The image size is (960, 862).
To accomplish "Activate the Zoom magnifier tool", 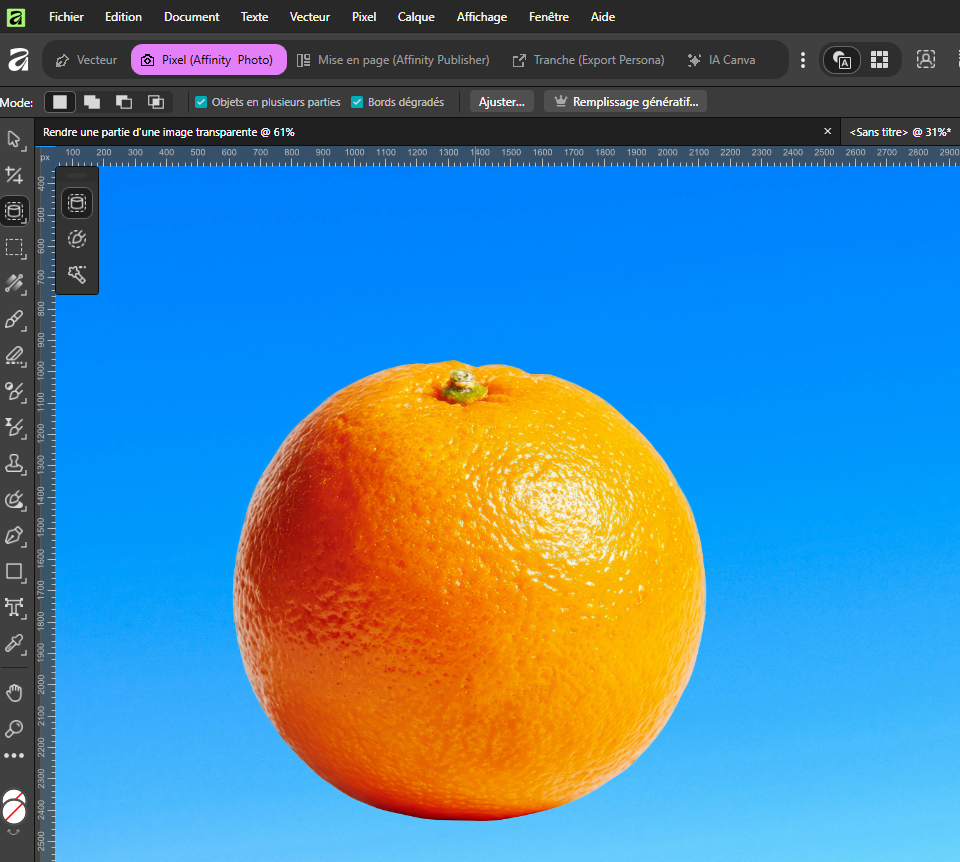I will [14, 728].
